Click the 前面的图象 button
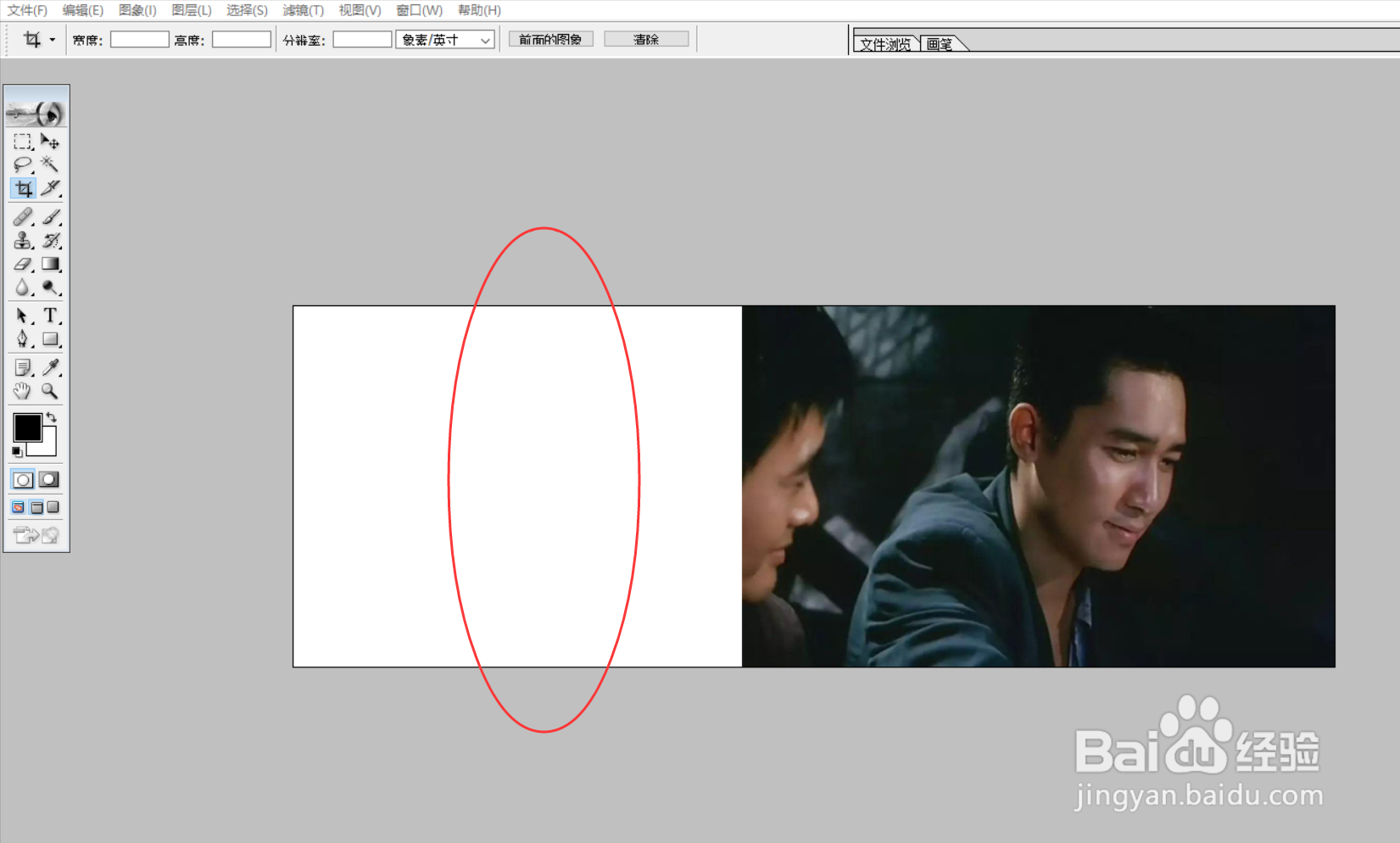 pyautogui.click(x=551, y=40)
